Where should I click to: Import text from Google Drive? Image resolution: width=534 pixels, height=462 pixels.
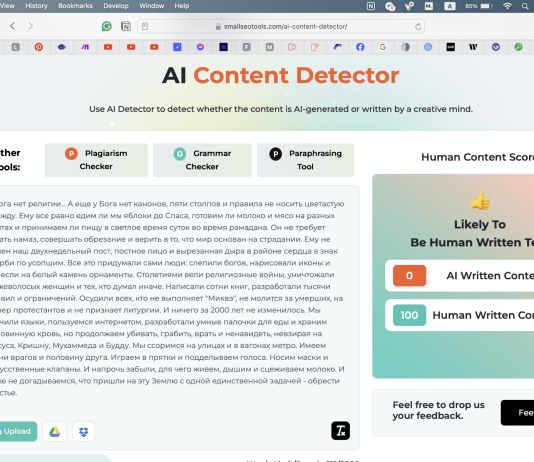coord(54,432)
